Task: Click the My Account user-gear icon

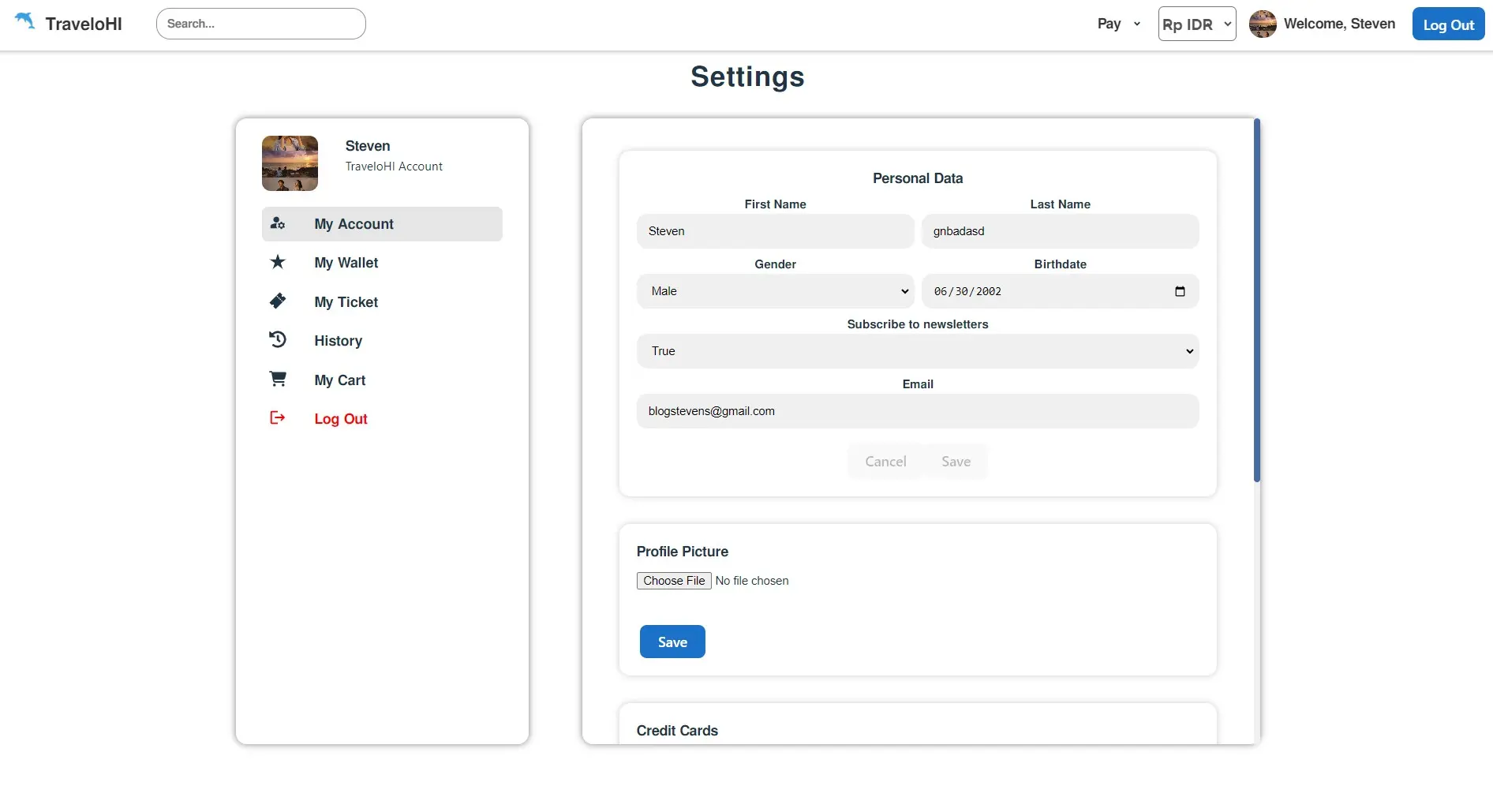Action: point(278,223)
